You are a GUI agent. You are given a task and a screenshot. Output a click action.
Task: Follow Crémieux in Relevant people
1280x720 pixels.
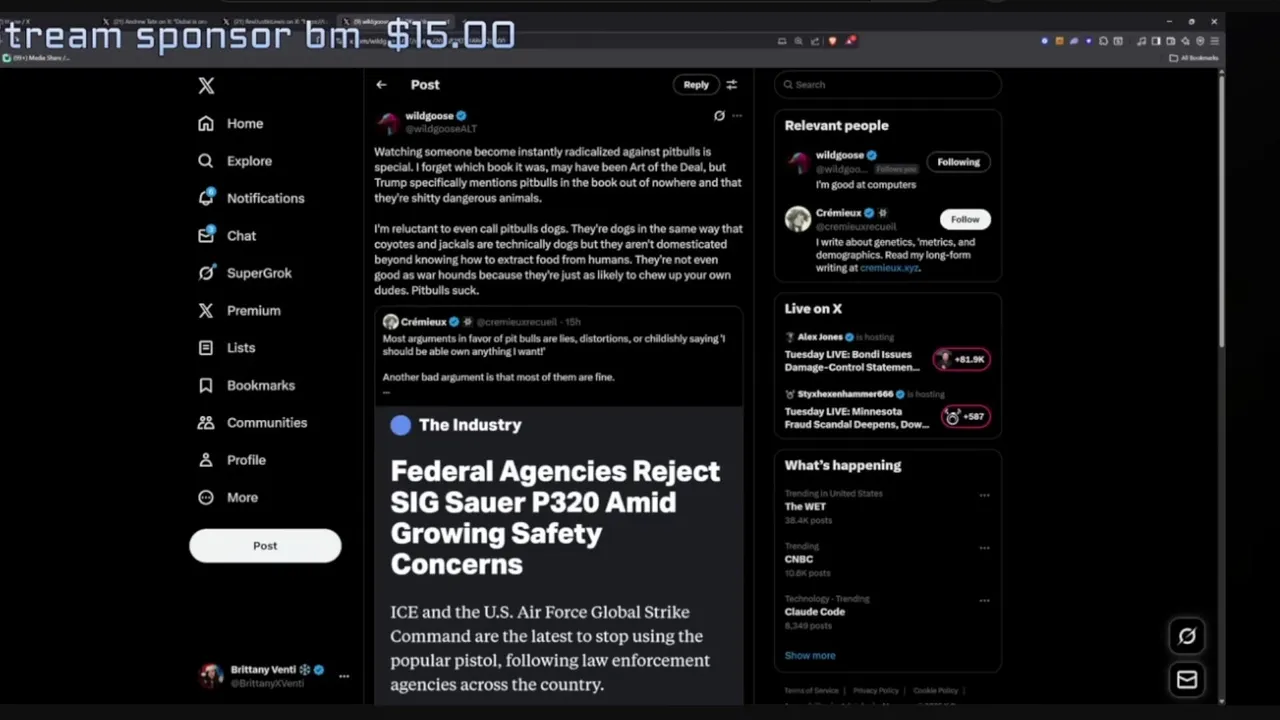(x=965, y=219)
